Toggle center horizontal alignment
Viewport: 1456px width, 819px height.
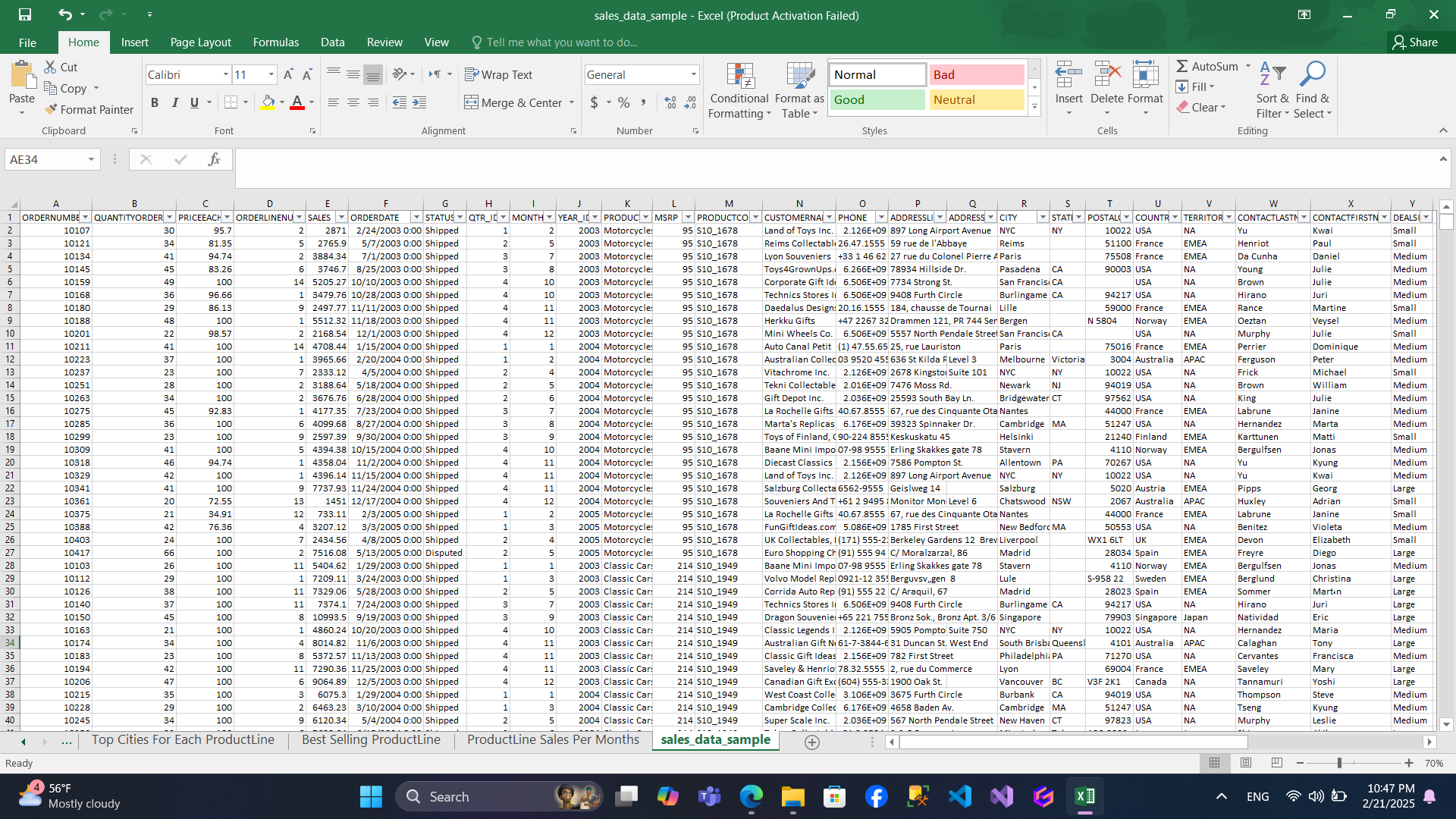point(353,102)
